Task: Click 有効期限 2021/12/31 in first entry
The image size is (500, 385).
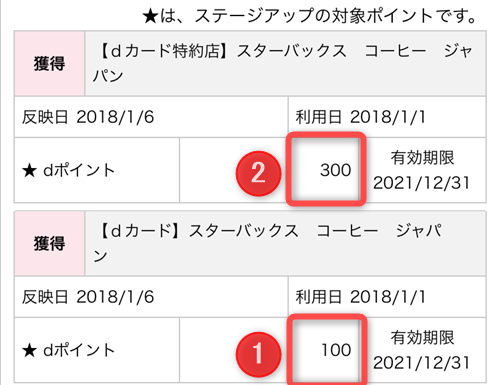Action: point(422,170)
